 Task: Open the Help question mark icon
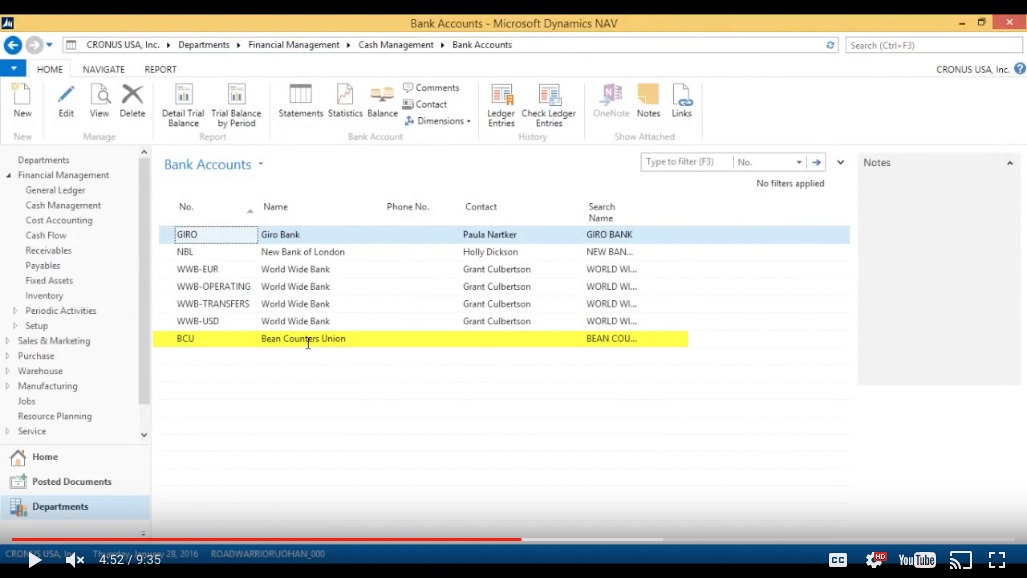[x=1019, y=69]
